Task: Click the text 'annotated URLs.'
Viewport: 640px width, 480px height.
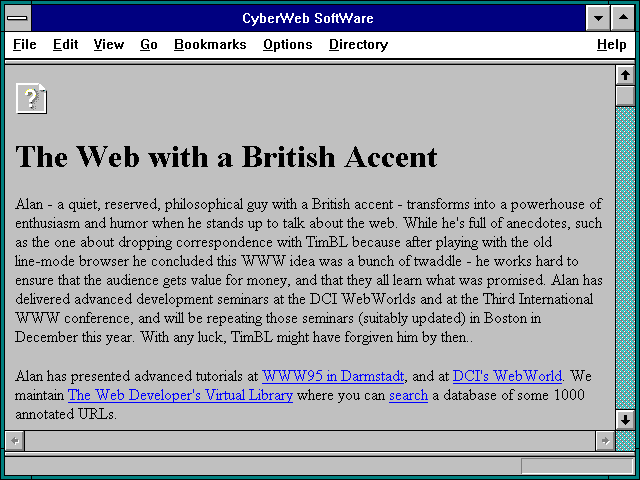Action: click(x=66, y=414)
